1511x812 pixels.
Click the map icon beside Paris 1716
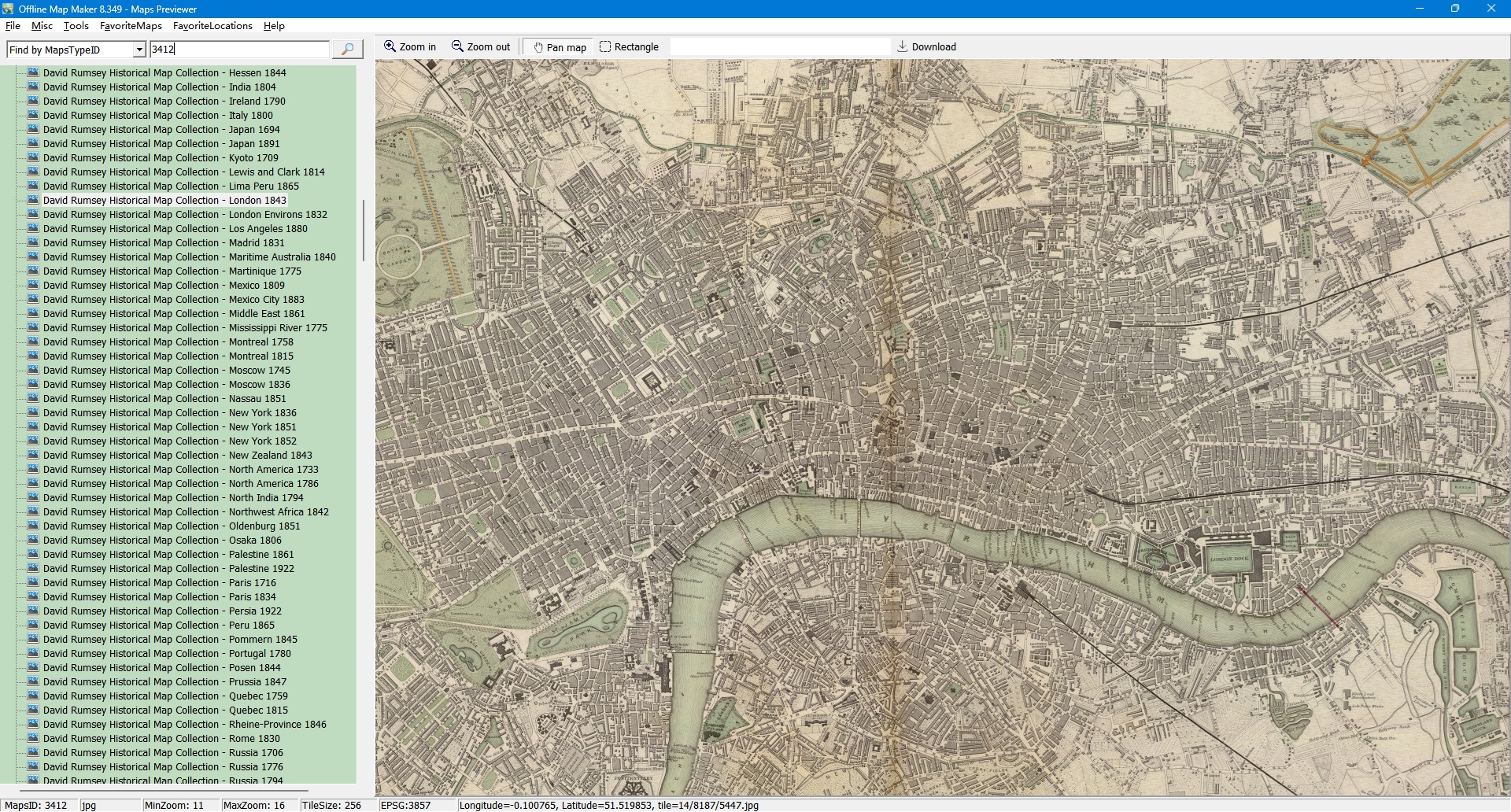[x=33, y=582]
